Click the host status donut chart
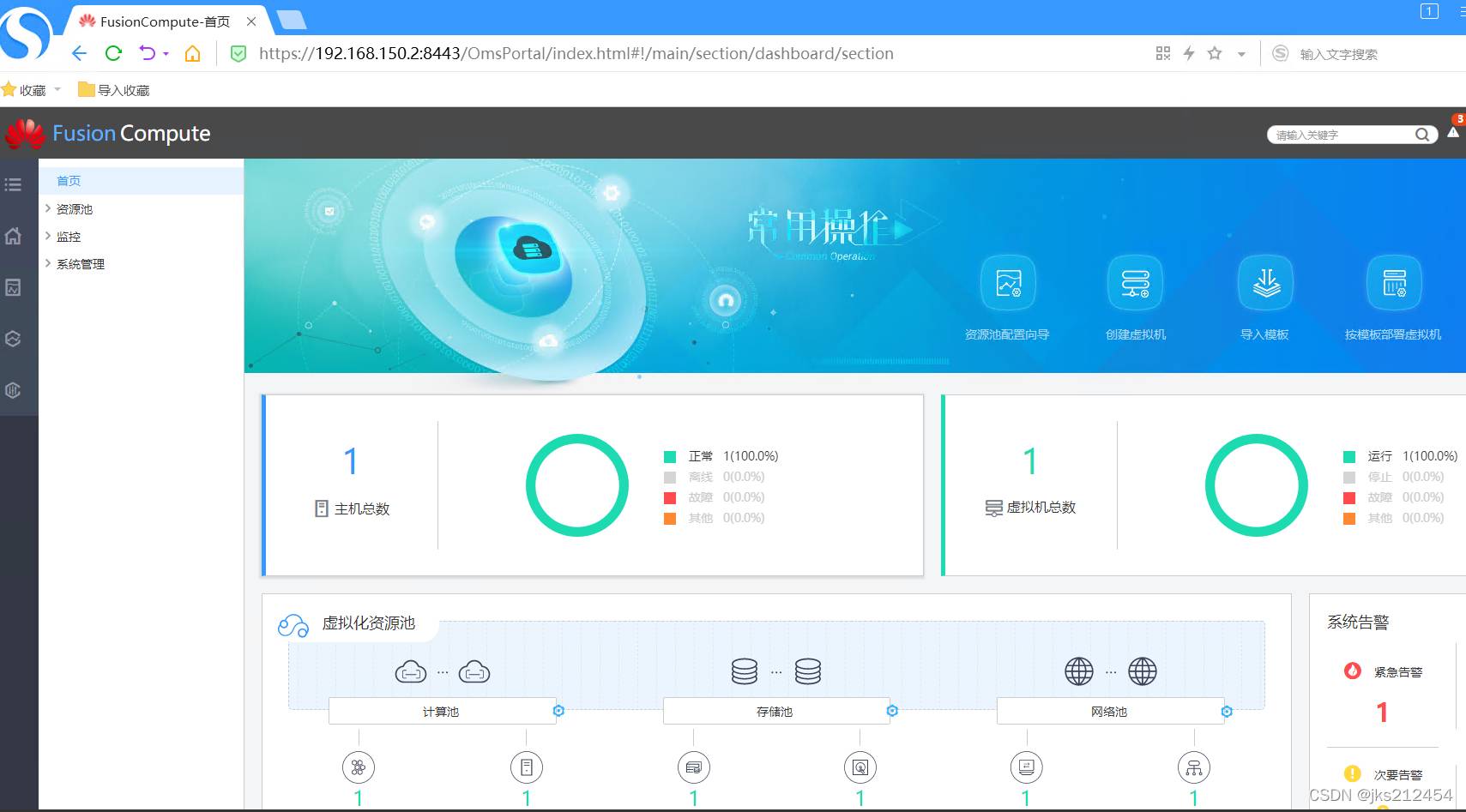Screen dimensions: 1466x812 tap(577, 485)
